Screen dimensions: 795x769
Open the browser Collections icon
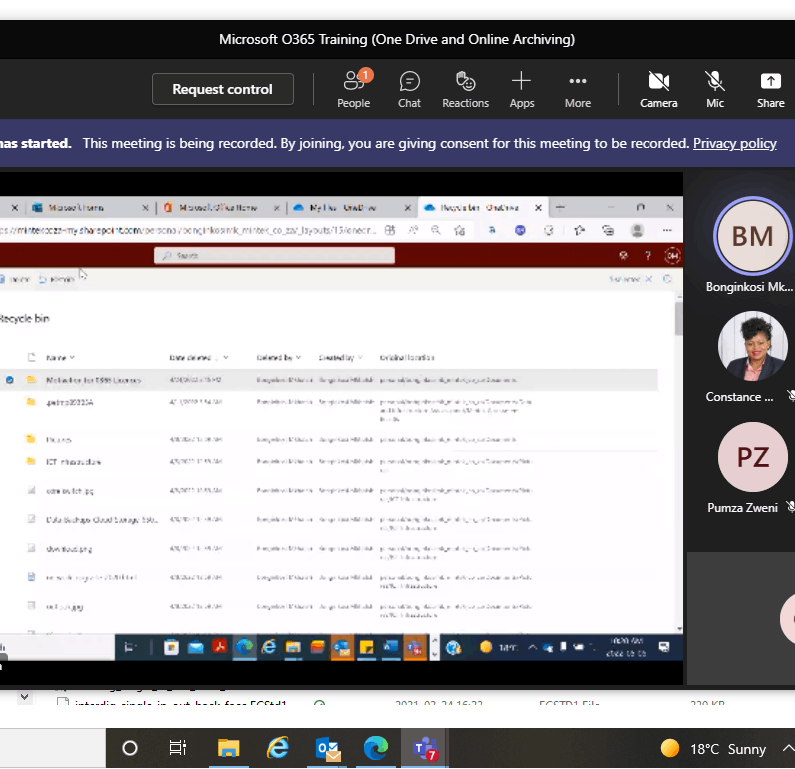point(608,231)
